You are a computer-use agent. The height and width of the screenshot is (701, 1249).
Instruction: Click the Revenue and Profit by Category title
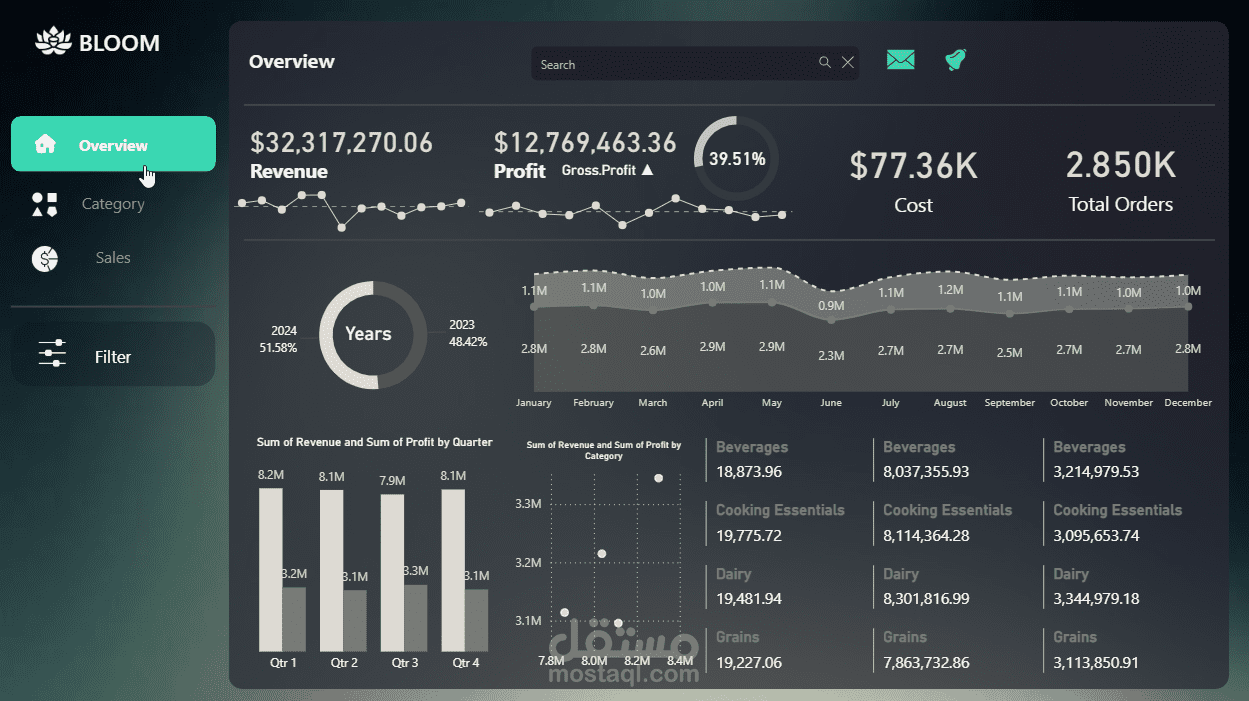604,450
